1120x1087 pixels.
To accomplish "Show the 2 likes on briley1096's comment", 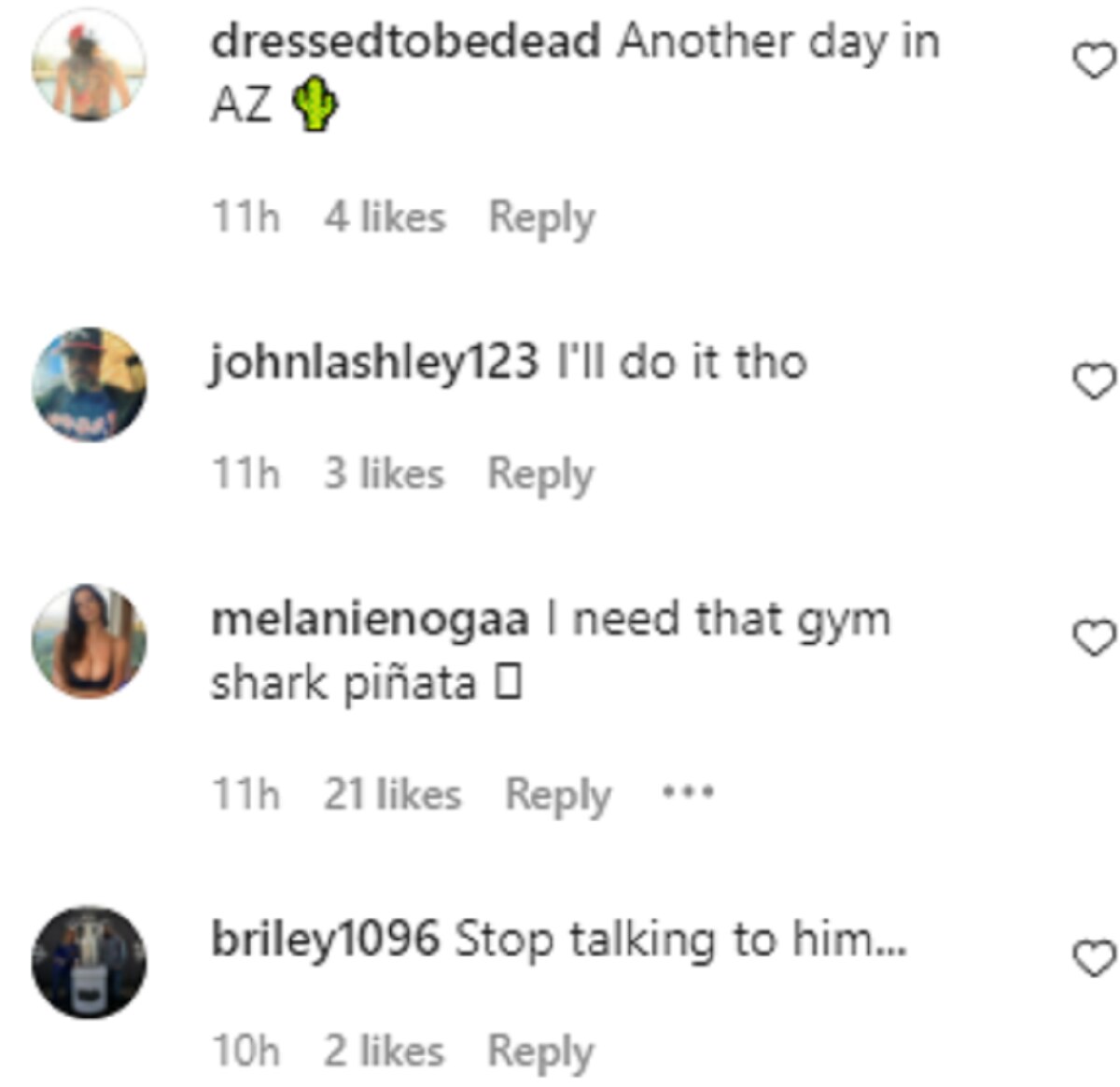I will [x=384, y=1052].
